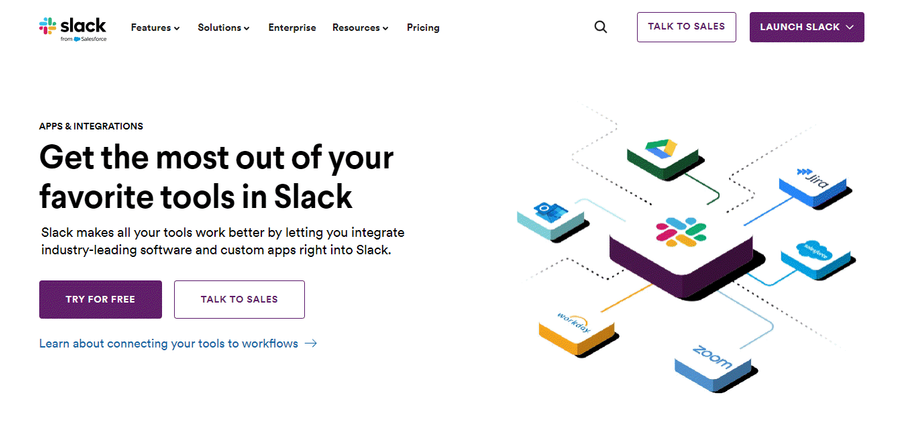Go to the Enterprise page

coord(292,28)
